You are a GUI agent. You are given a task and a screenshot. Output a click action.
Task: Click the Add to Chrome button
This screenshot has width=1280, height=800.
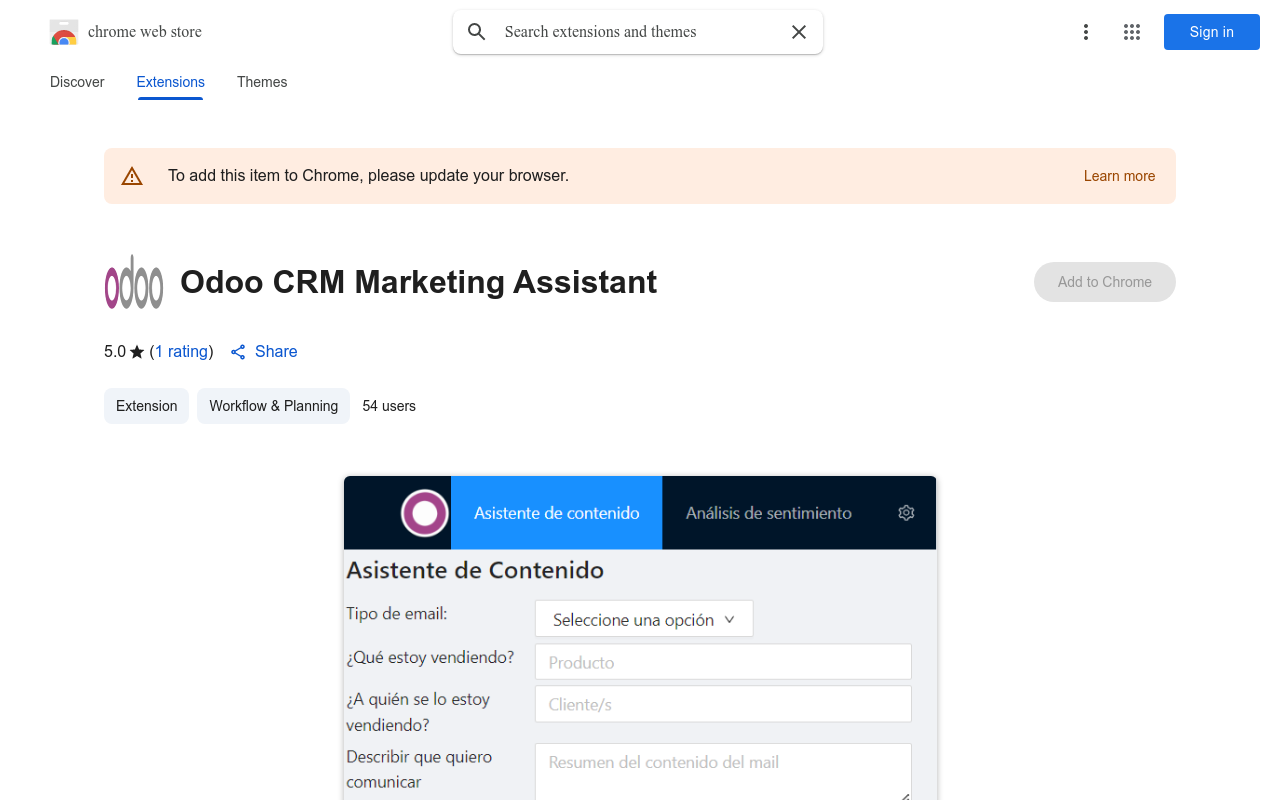(x=1105, y=282)
